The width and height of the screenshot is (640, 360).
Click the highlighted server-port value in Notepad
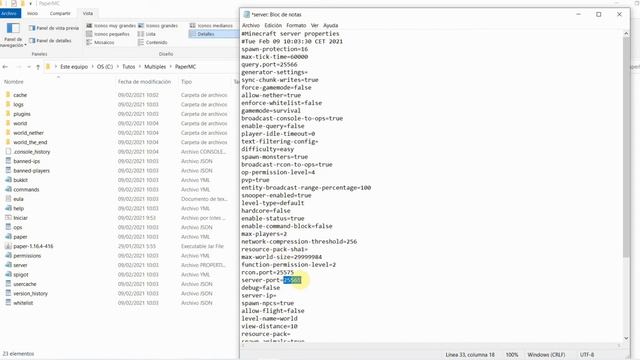pos(292,280)
